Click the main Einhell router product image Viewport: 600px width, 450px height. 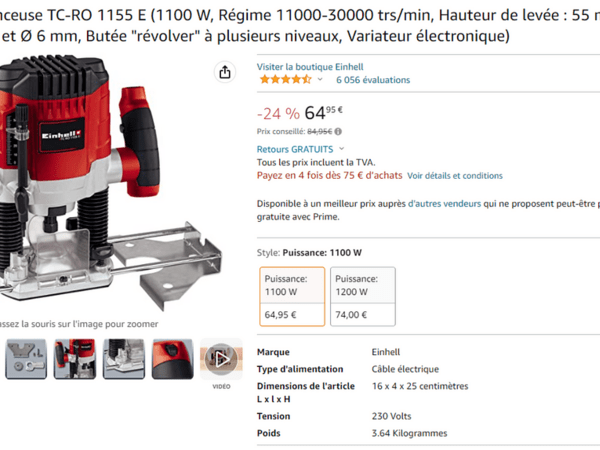click(109, 184)
